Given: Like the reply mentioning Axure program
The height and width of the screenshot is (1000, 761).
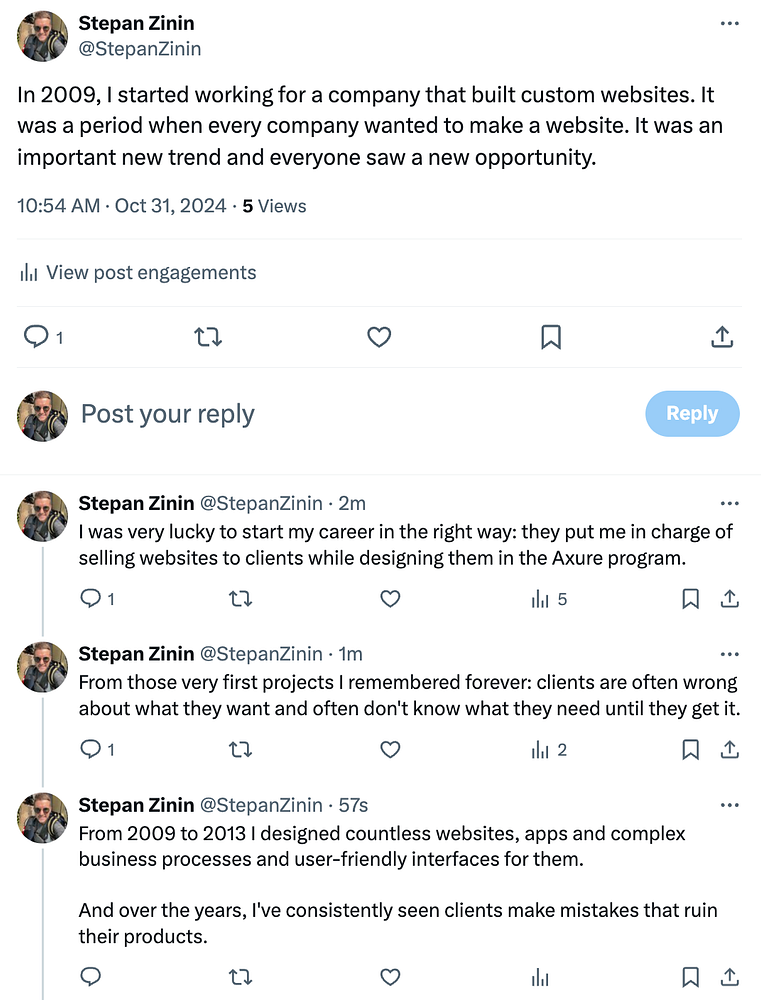Looking at the screenshot, I should pos(390,599).
